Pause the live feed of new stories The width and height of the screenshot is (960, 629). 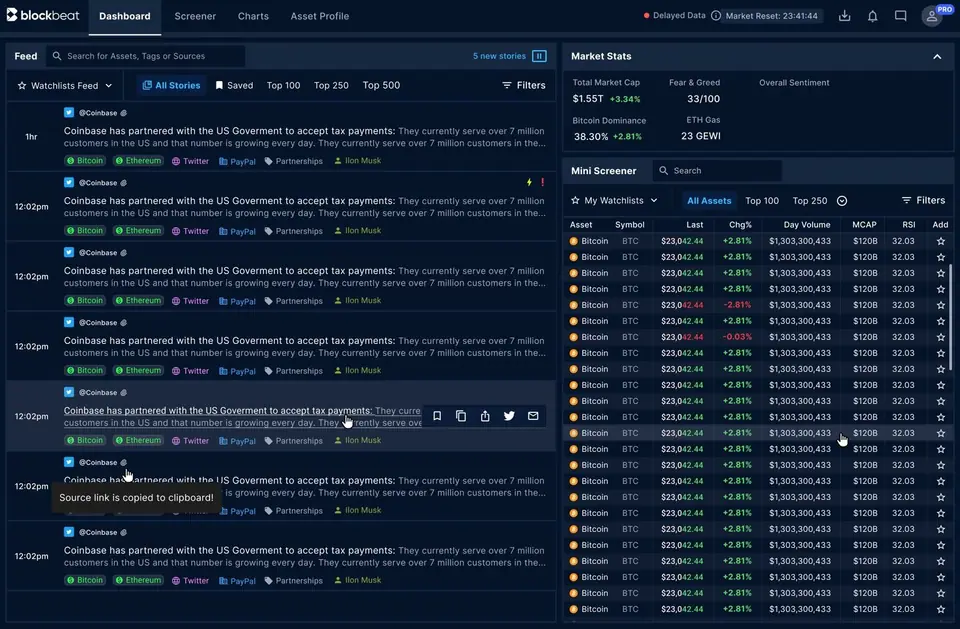pyautogui.click(x=539, y=56)
